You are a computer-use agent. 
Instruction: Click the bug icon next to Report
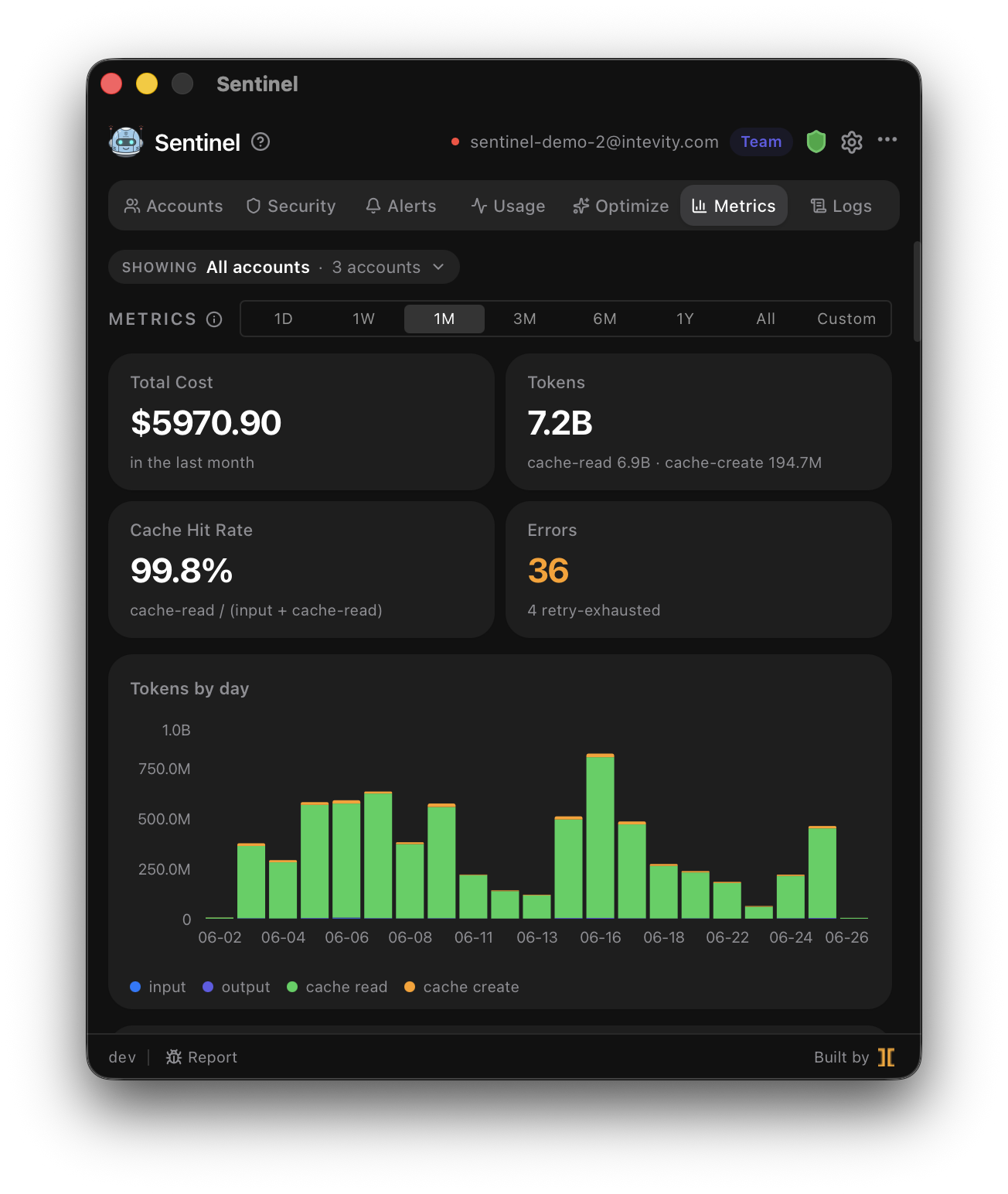pos(174,1057)
